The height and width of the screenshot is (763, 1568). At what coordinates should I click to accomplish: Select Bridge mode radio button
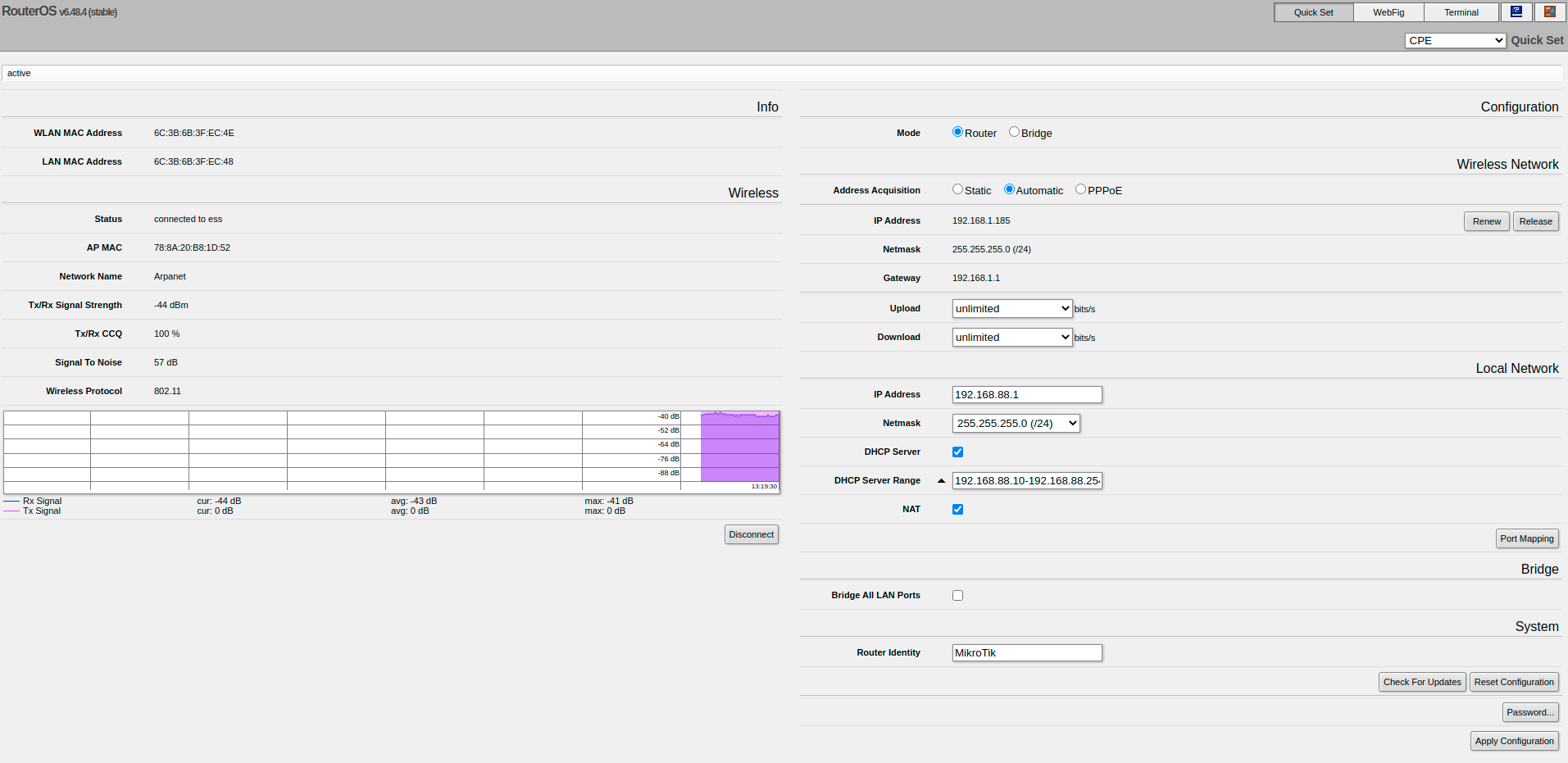1014,132
